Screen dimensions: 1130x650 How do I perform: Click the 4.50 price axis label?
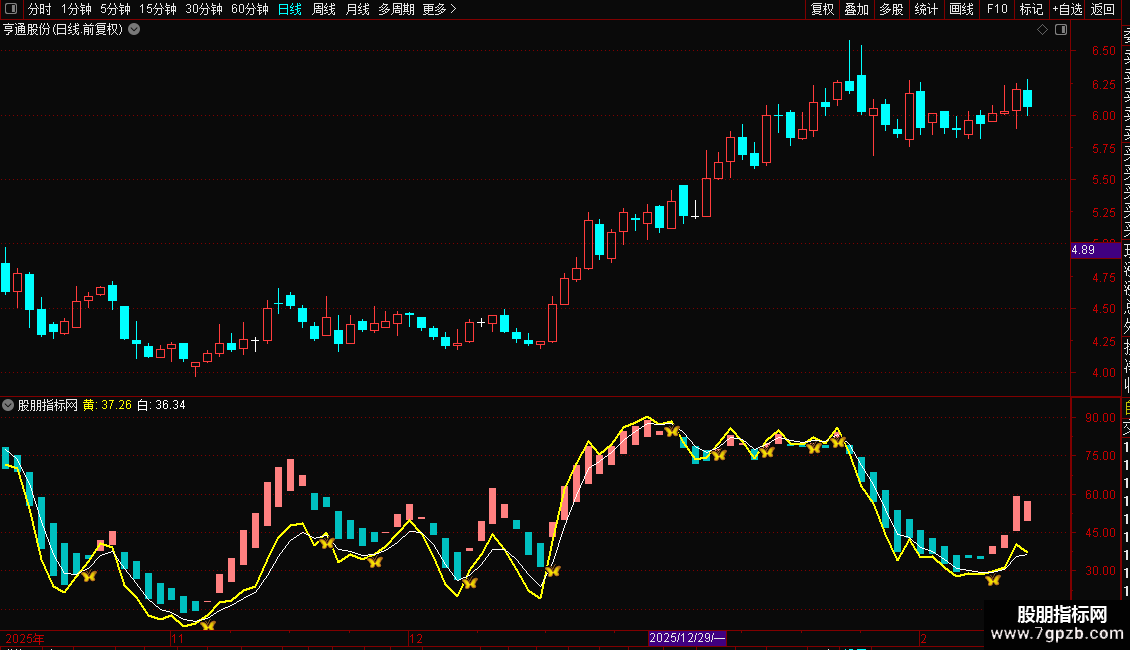tap(1103, 309)
